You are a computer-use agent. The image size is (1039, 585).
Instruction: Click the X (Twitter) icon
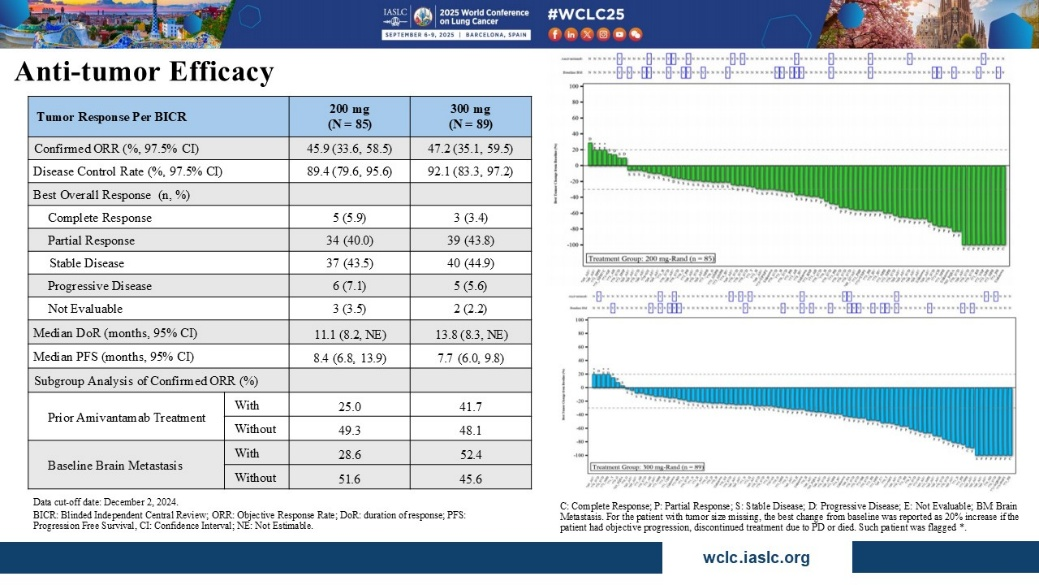click(x=587, y=34)
